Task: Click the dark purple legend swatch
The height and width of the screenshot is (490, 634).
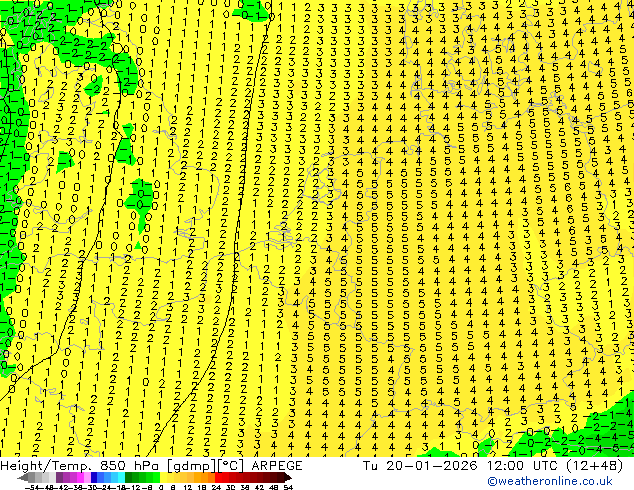Action: click(59, 477)
